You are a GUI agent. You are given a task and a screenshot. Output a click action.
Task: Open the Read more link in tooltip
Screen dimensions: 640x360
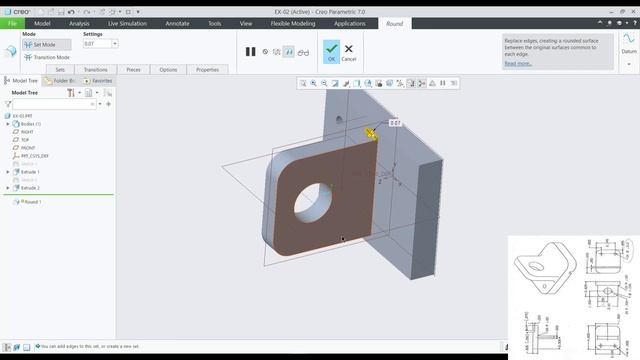518,63
